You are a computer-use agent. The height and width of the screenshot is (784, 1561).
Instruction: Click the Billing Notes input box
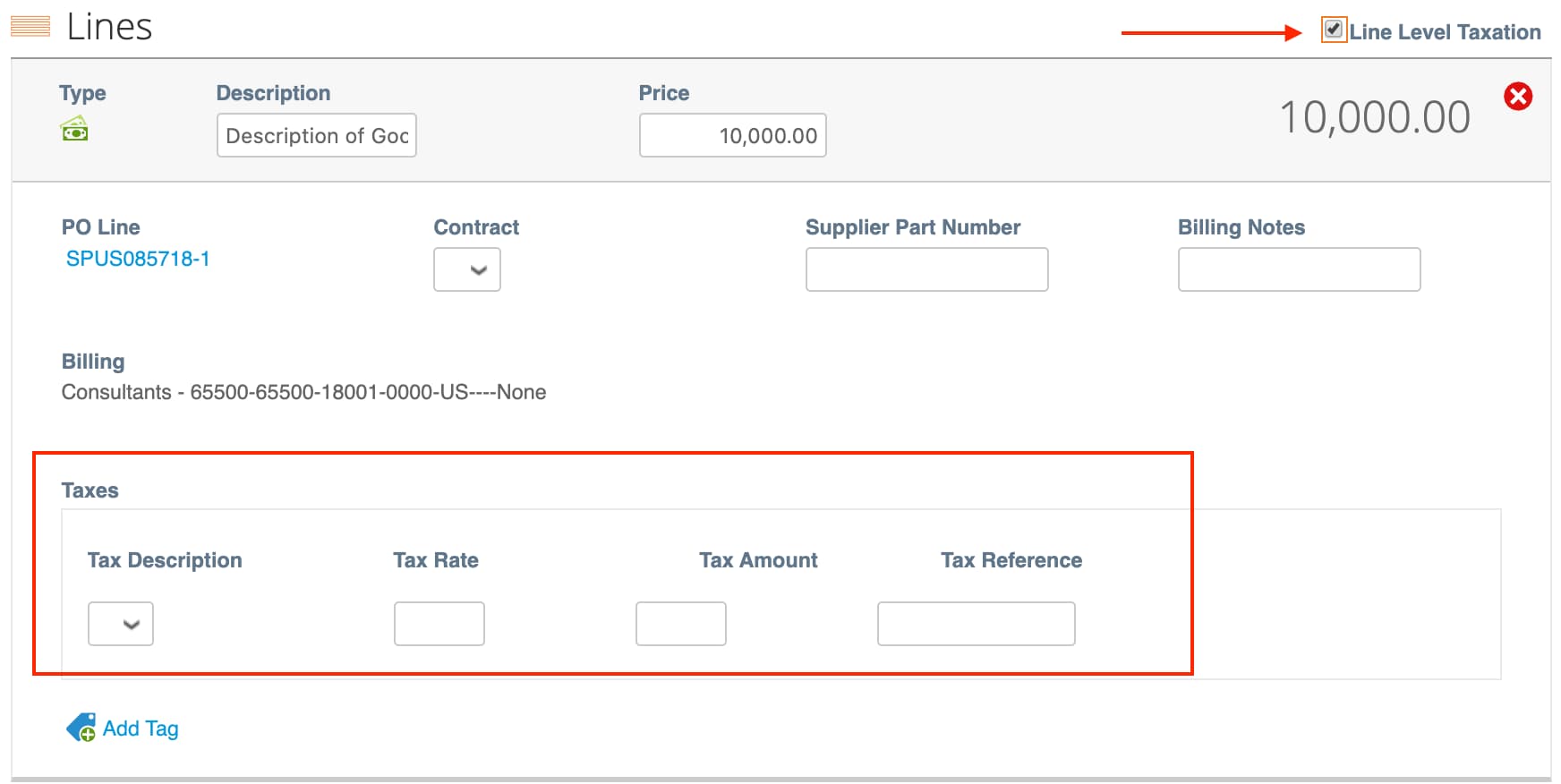click(x=1299, y=269)
